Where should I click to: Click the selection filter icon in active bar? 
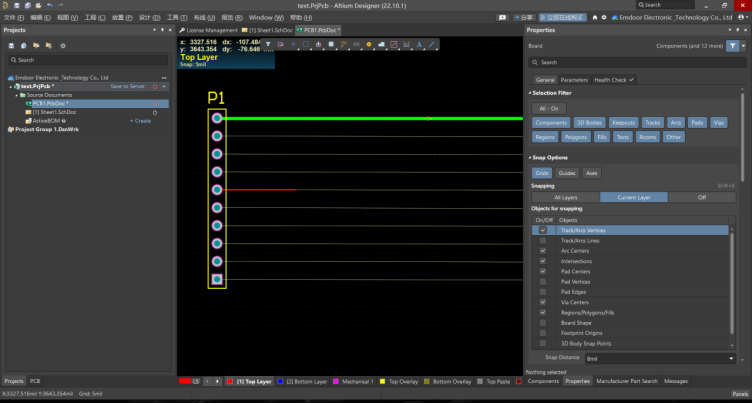coord(268,45)
